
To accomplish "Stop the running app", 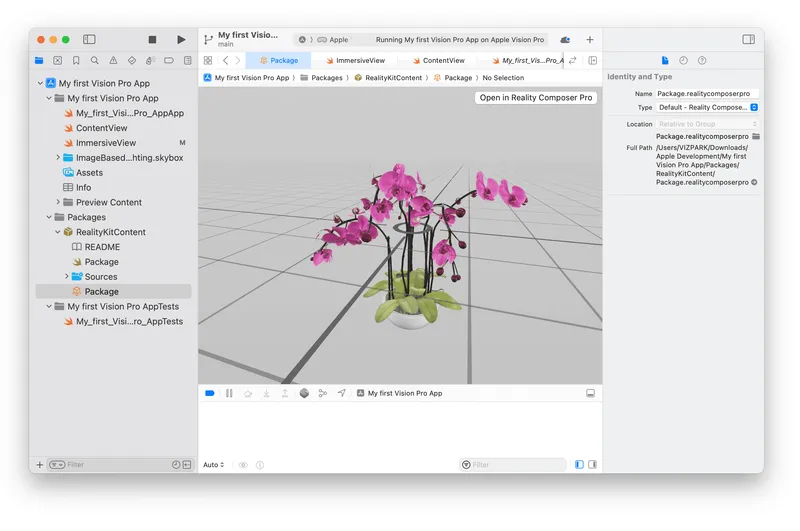I will 152,40.
